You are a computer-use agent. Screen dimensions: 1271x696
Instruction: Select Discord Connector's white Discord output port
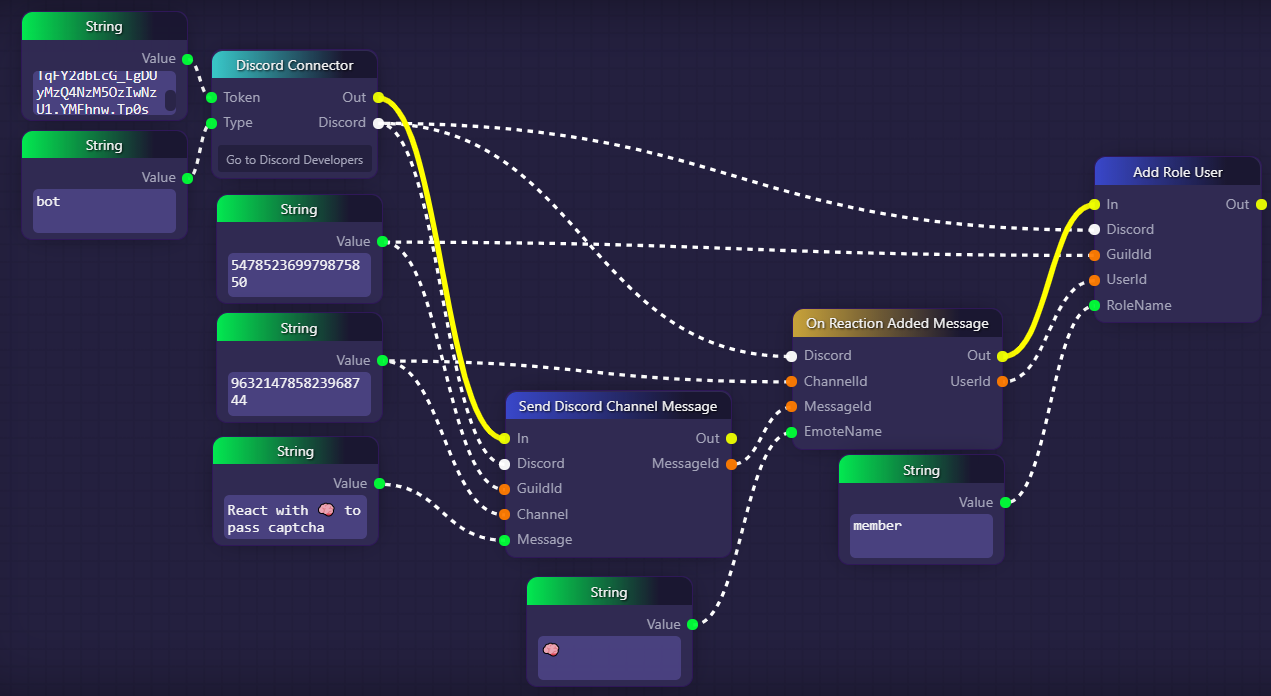point(377,123)
